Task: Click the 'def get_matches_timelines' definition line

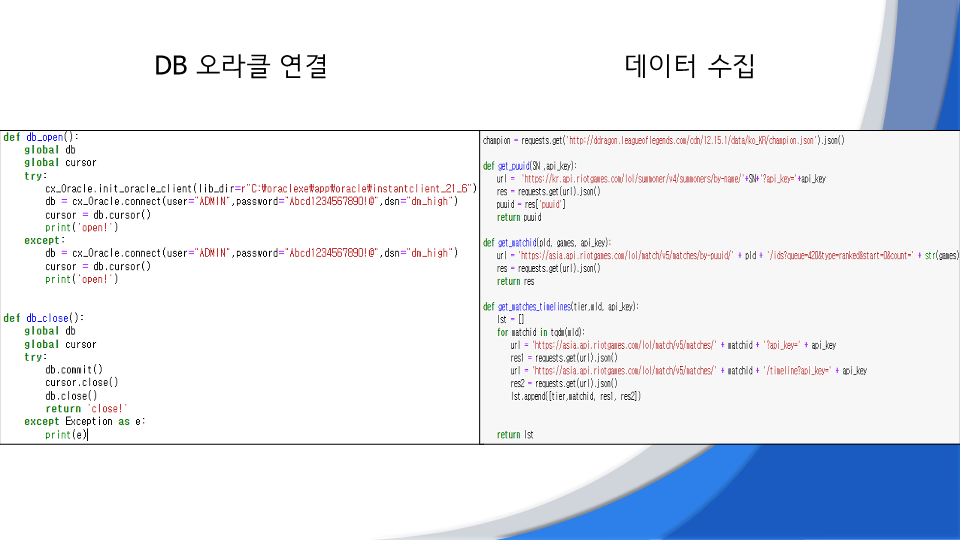Action: coord(560,307)
